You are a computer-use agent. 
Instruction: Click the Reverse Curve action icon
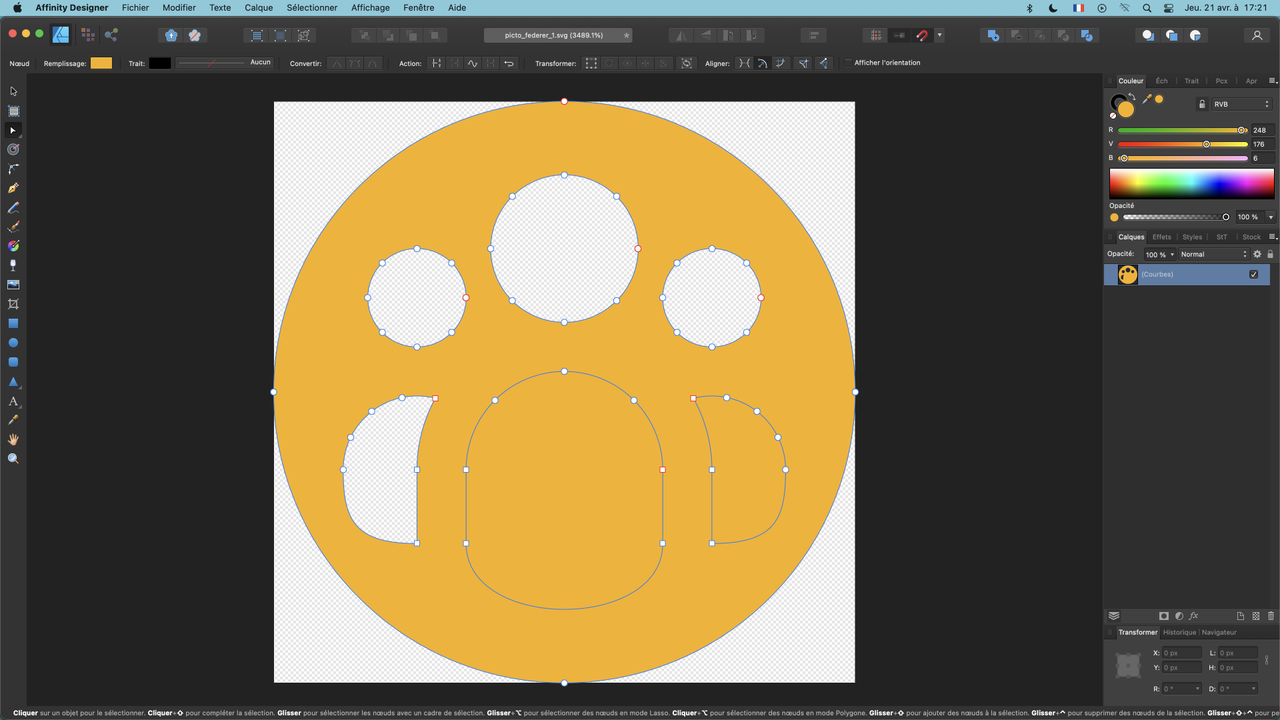pyautogui.click(x=509, y=63)
